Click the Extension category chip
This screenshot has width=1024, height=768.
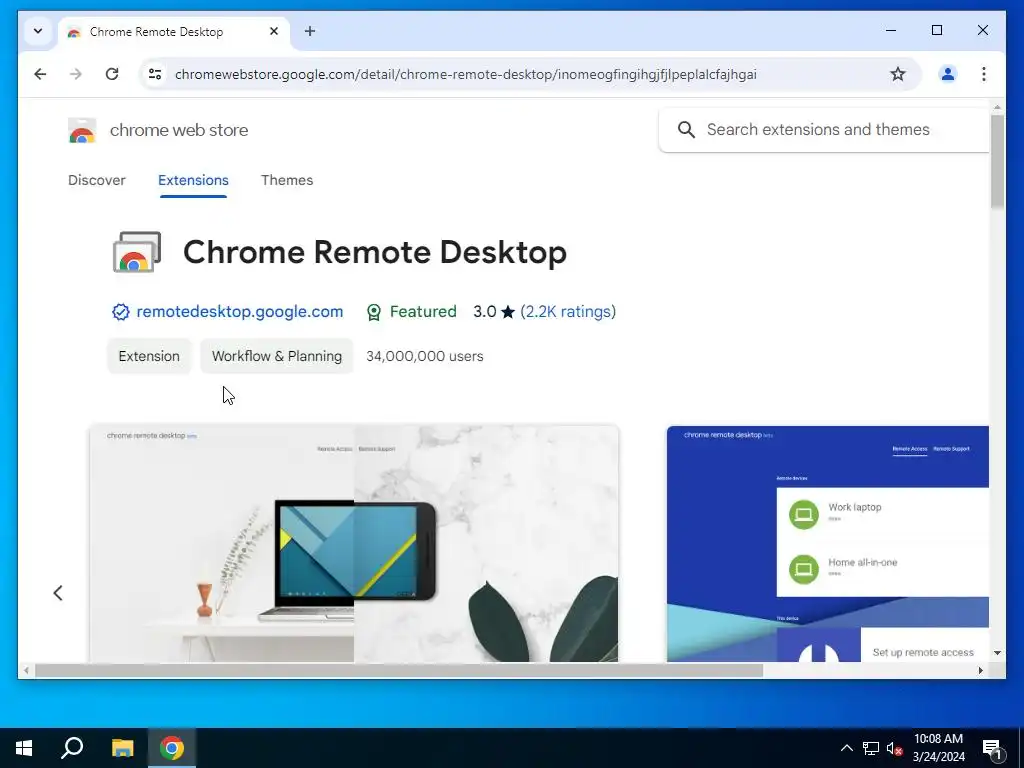[149, 356]
